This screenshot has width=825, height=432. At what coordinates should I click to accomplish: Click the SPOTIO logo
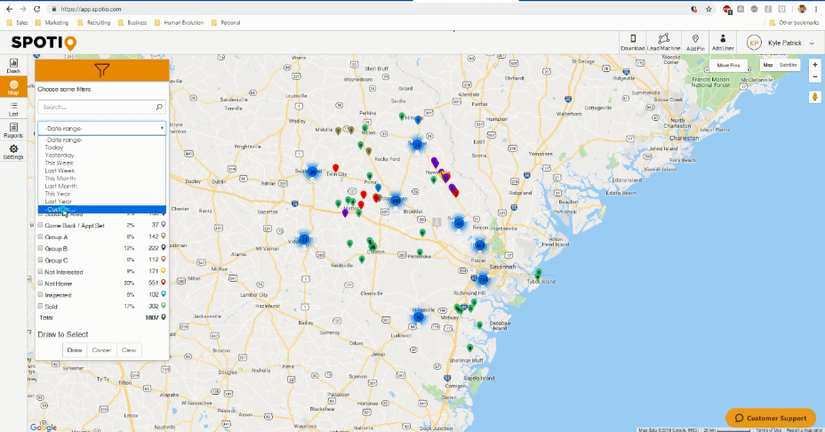pyautogui.click(x=44, y=43)
